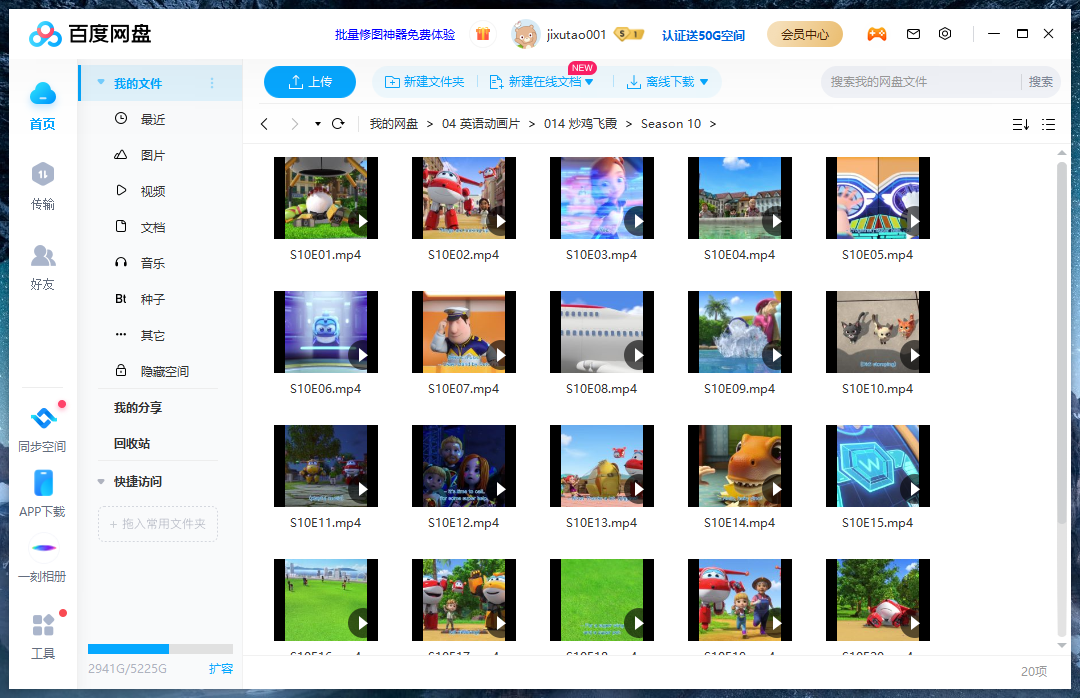1080x698 pixels.
Task: Open the sort order icon
Action: coord(1021,125)
